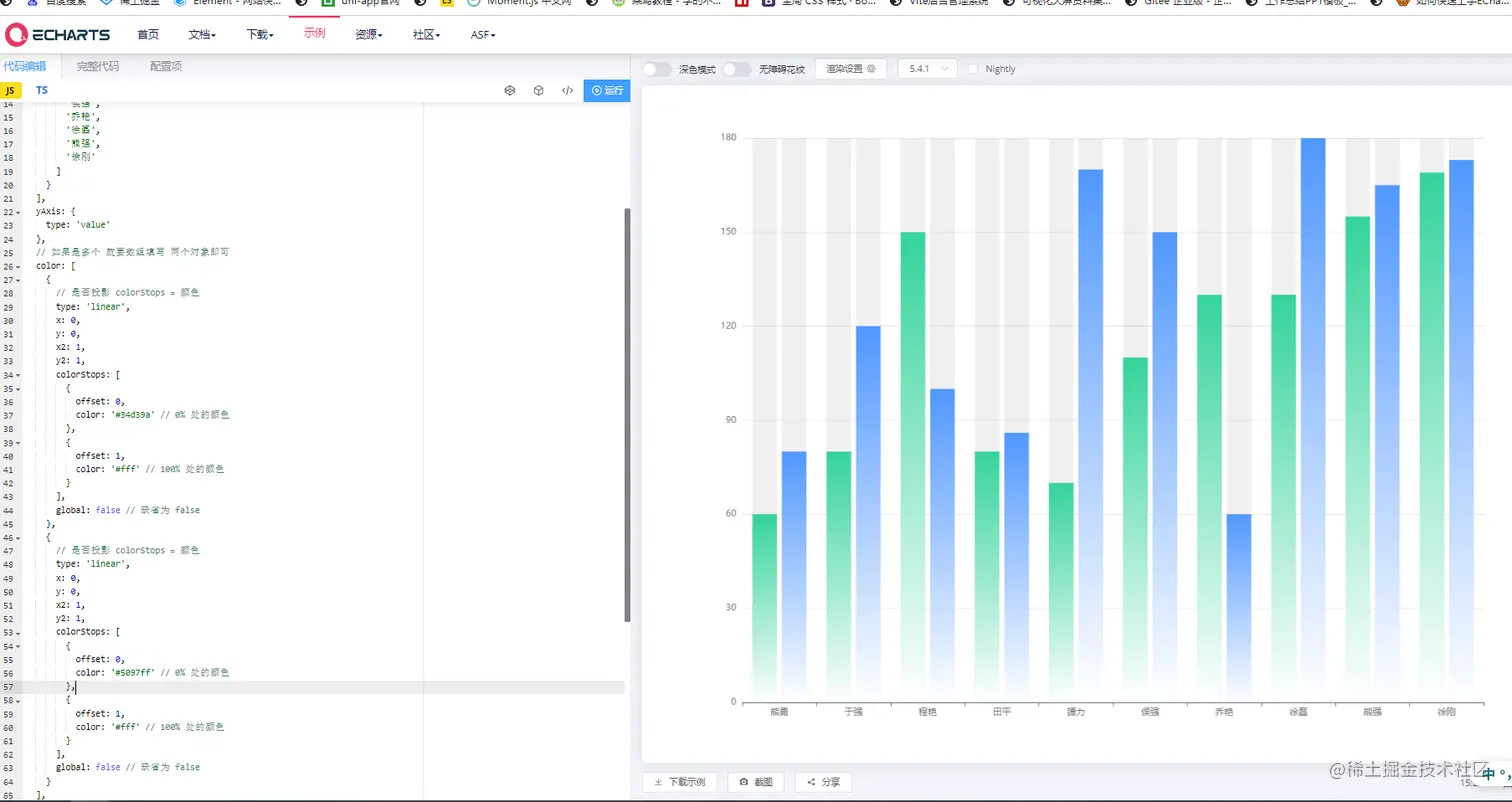Click the solid cube icon in the editor toolbar

click(x=538, y=90)
